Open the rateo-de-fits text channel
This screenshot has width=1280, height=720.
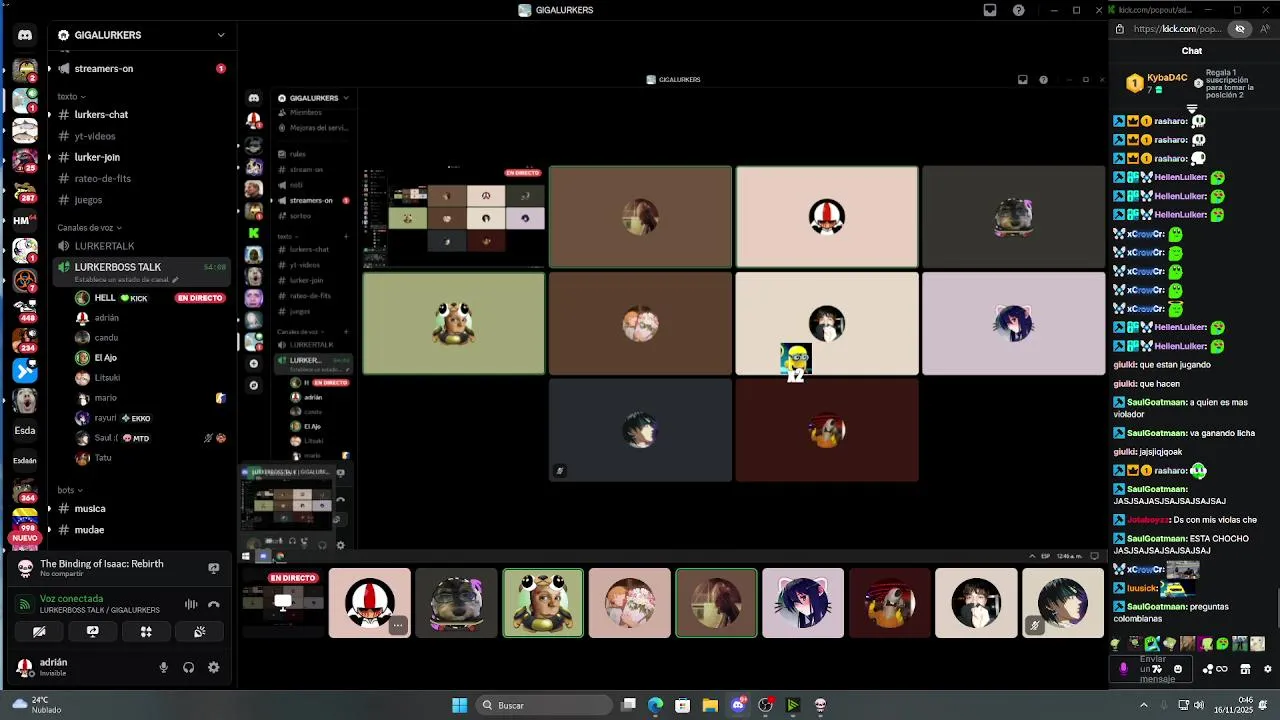pyautogui.click(x=139, y=179)
